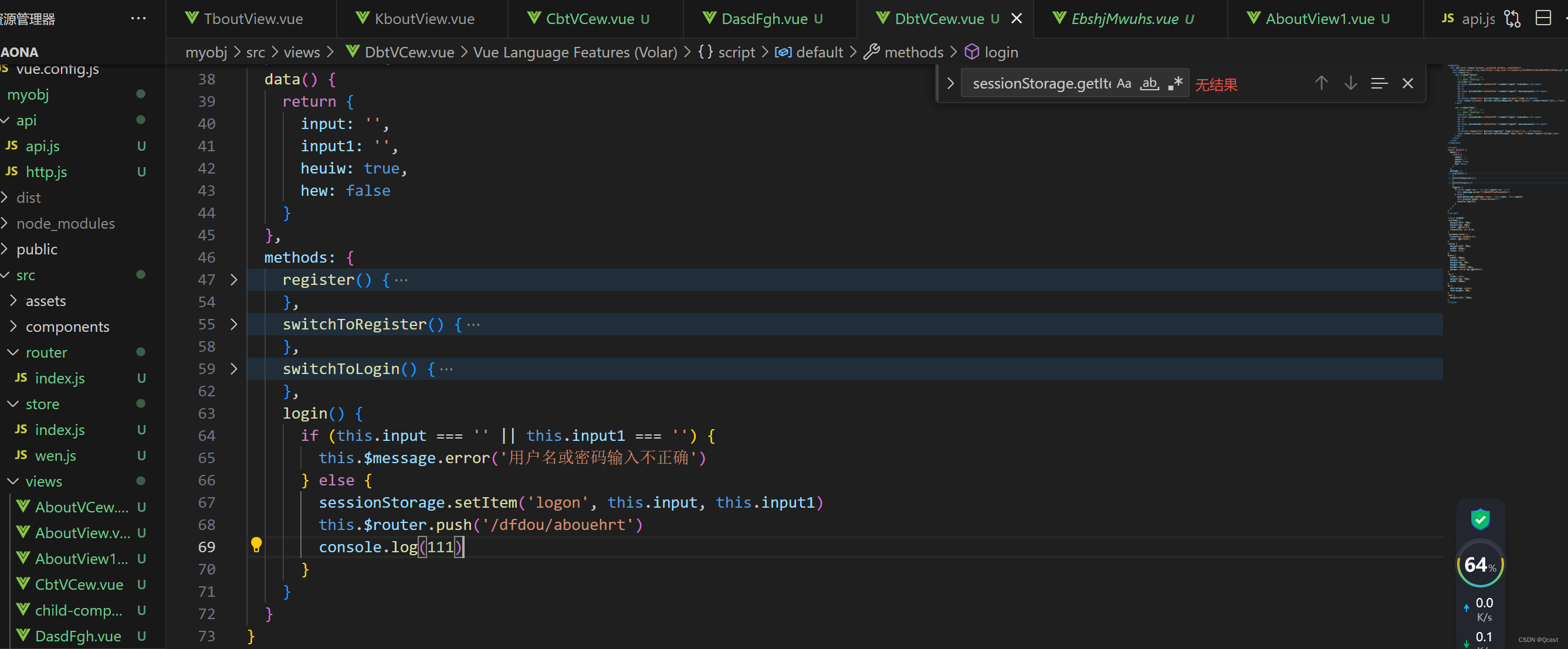The image size is (1568, 649).
Task: Switch to the EbshjMwuhs.vue tab
Action: coord(1124,19)
